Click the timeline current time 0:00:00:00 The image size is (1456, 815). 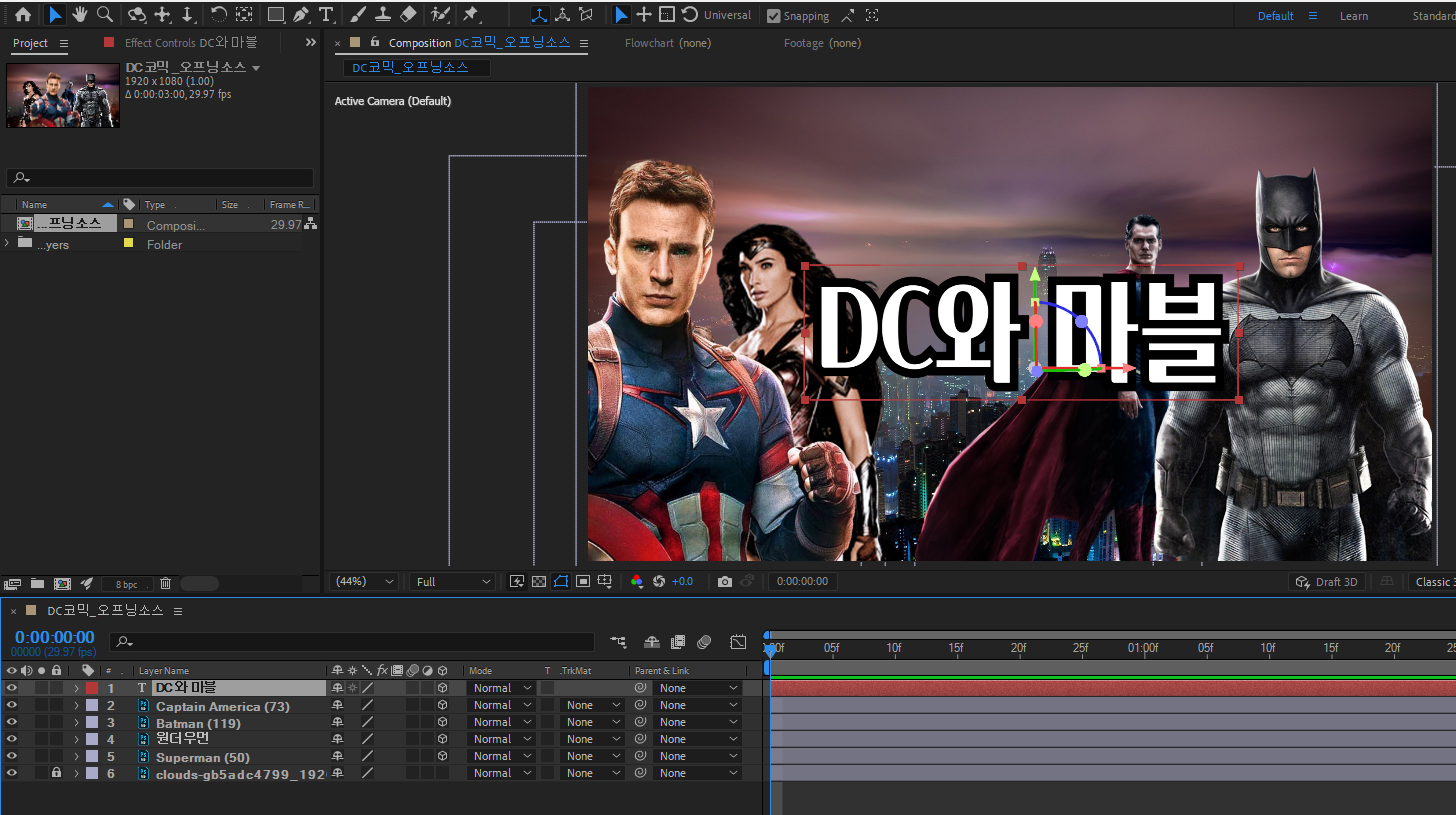click(55, 637)
